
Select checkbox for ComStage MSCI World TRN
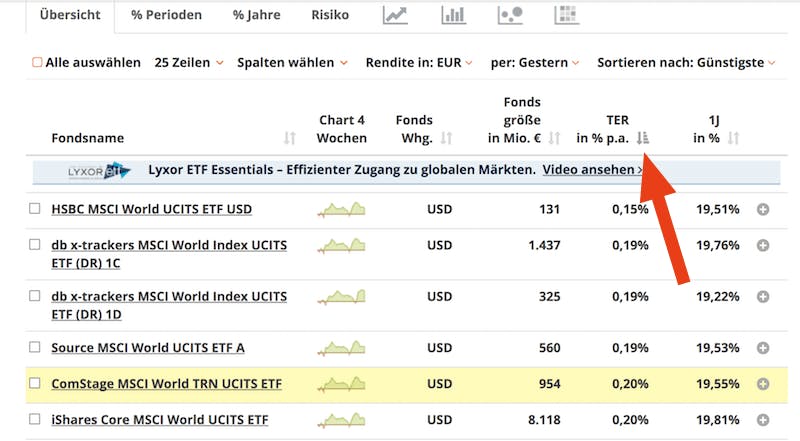[x=35, y=383]
